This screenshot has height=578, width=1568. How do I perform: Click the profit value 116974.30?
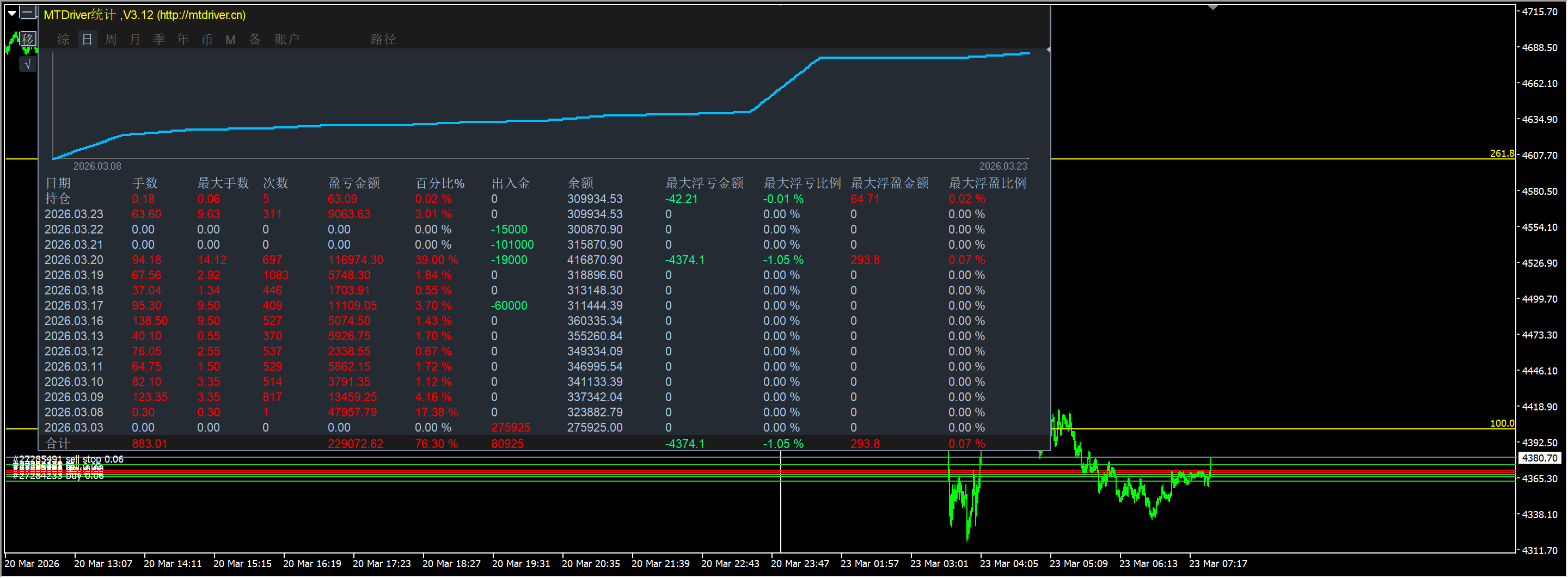tap(356, 260)
